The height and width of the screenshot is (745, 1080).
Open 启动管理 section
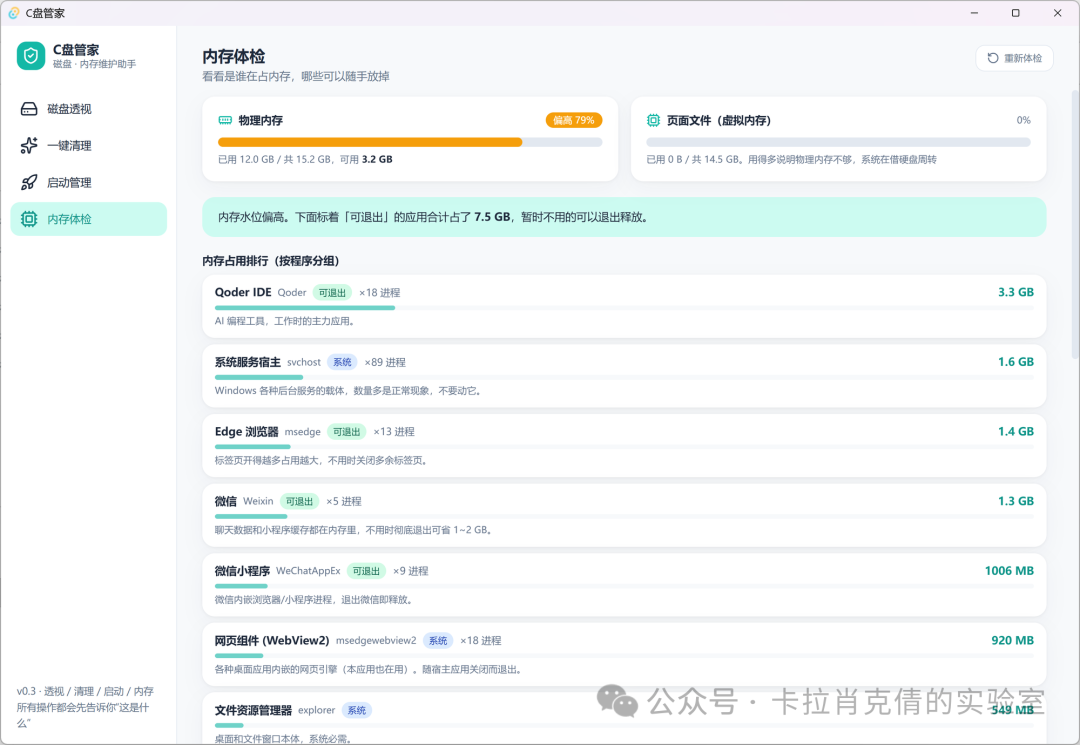point(89,182)
